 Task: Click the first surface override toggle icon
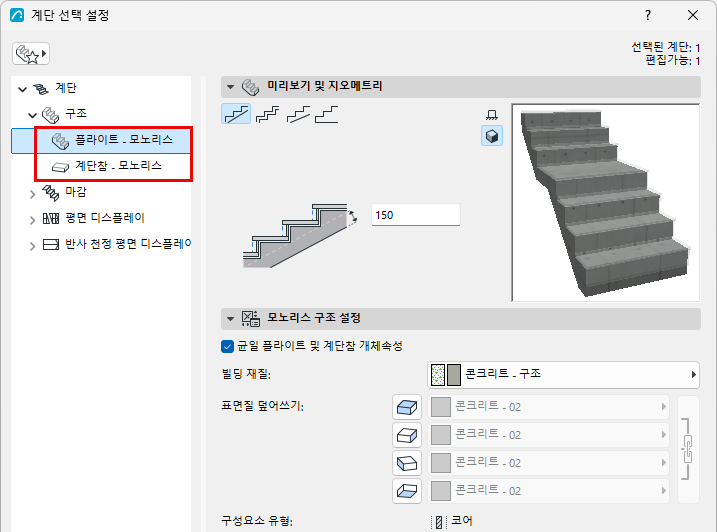point(407,407)
